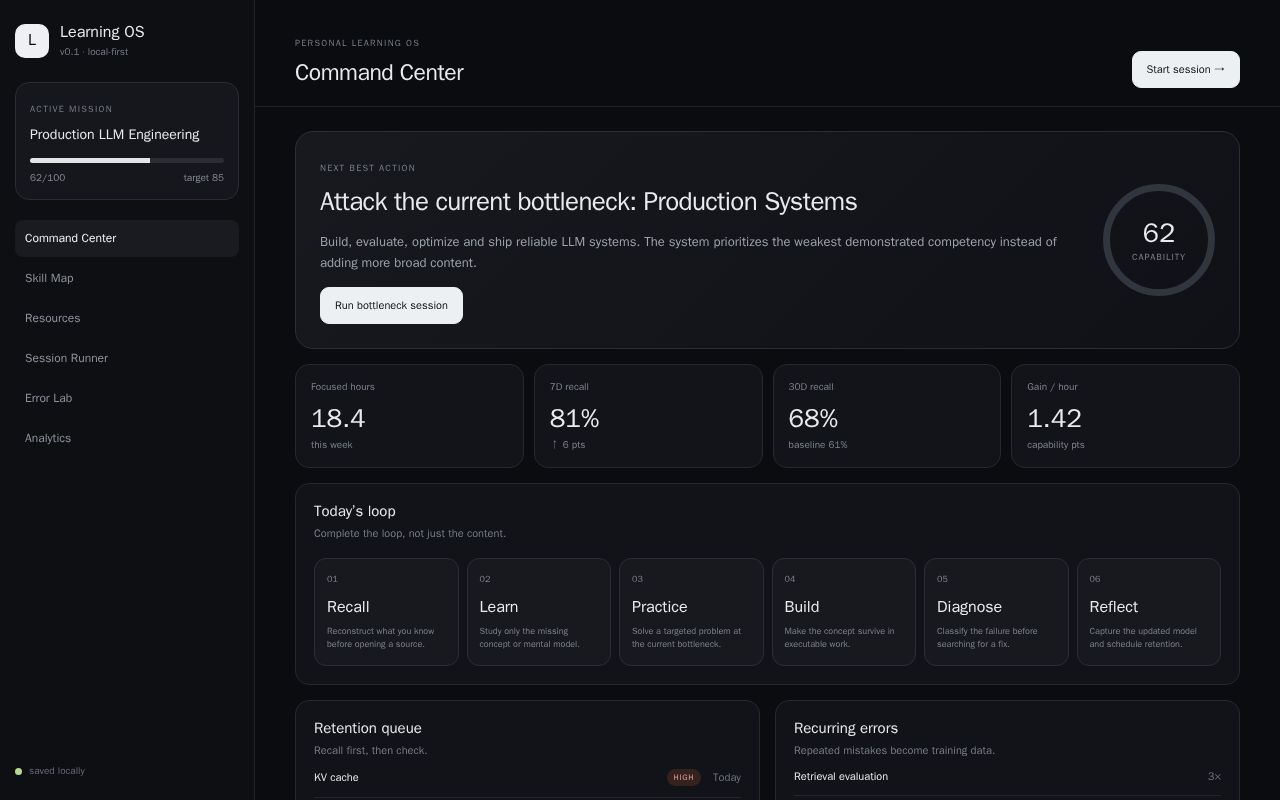Start a new session
This screenshot has width=1280, height=800.
click(1186, 70)
